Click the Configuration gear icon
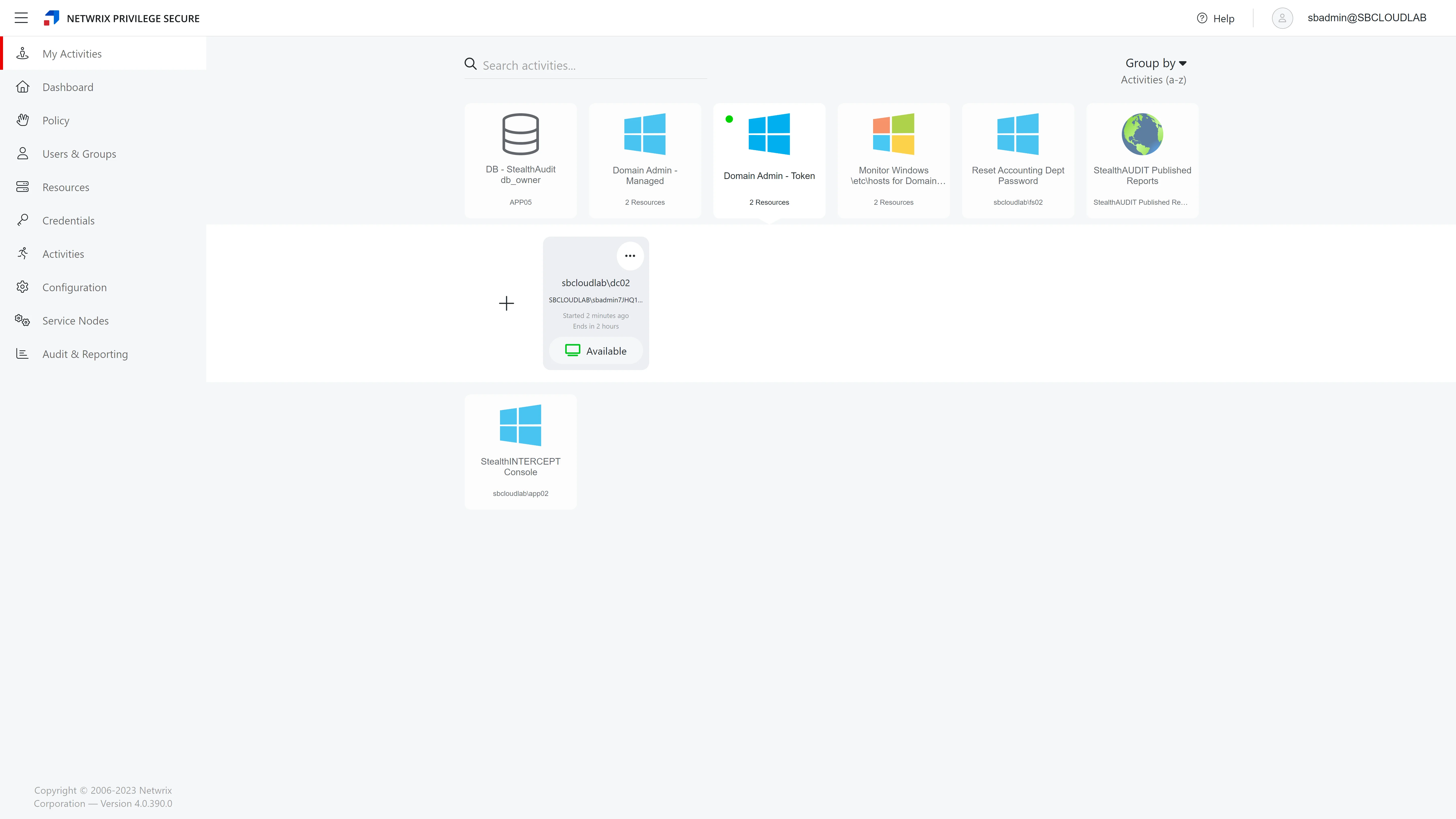The height and width of the screenshot is (819, 1456). [22, 287]
